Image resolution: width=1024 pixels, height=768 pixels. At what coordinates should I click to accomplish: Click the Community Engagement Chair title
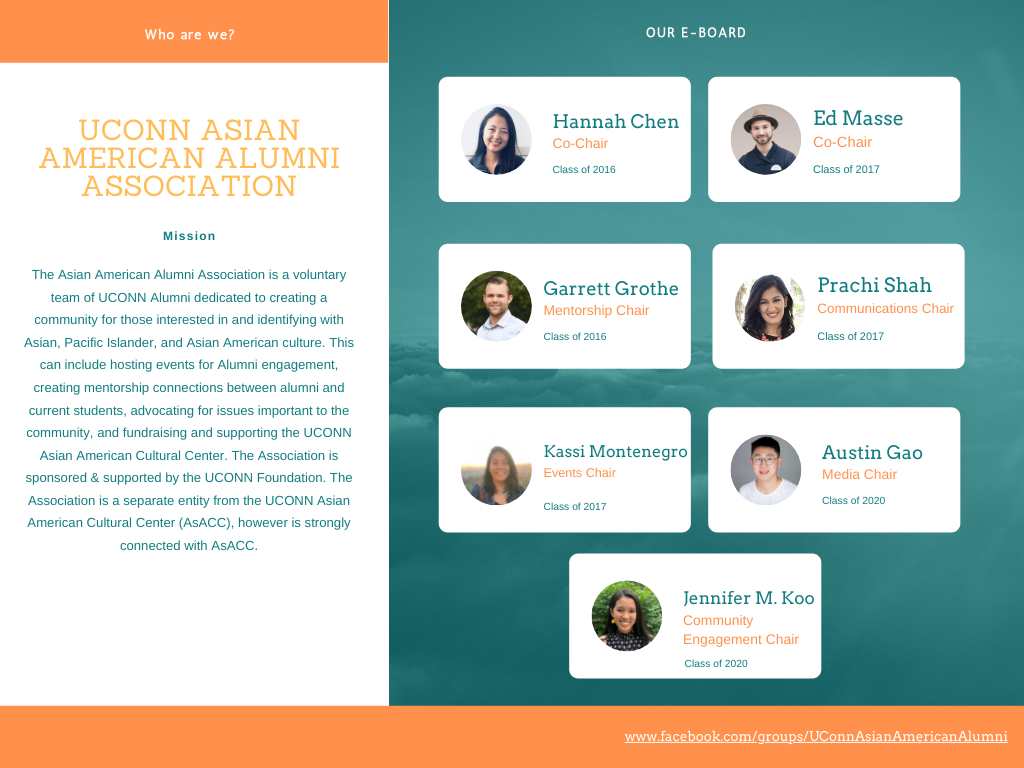(x=741, y=630)
